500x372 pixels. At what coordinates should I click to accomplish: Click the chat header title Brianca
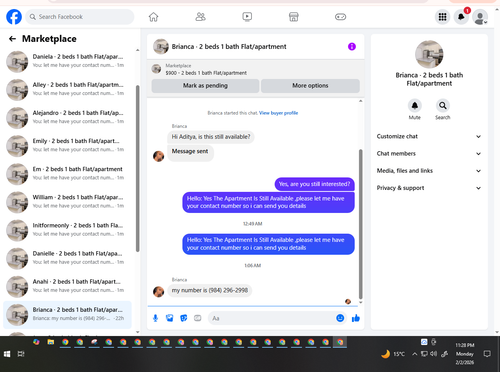pos(229,47)
